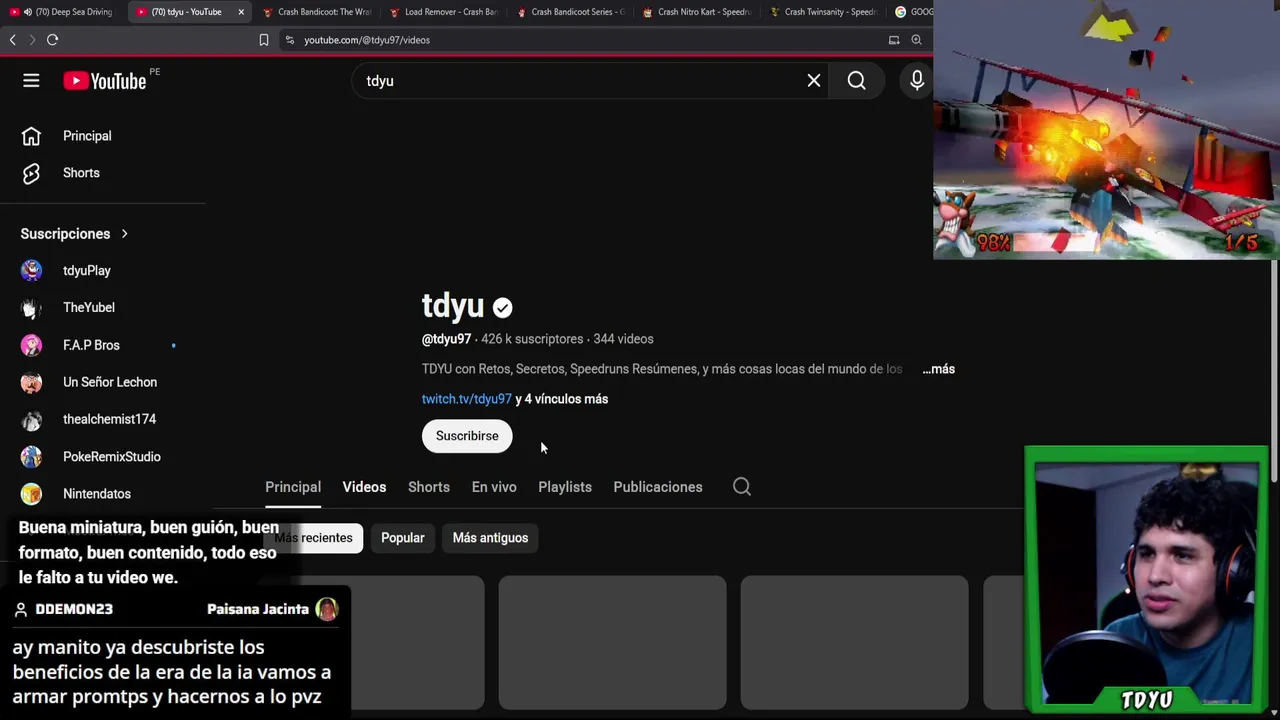Click the browser forward arrow
The image size is (1280, 720).
[x=32, y=40]
